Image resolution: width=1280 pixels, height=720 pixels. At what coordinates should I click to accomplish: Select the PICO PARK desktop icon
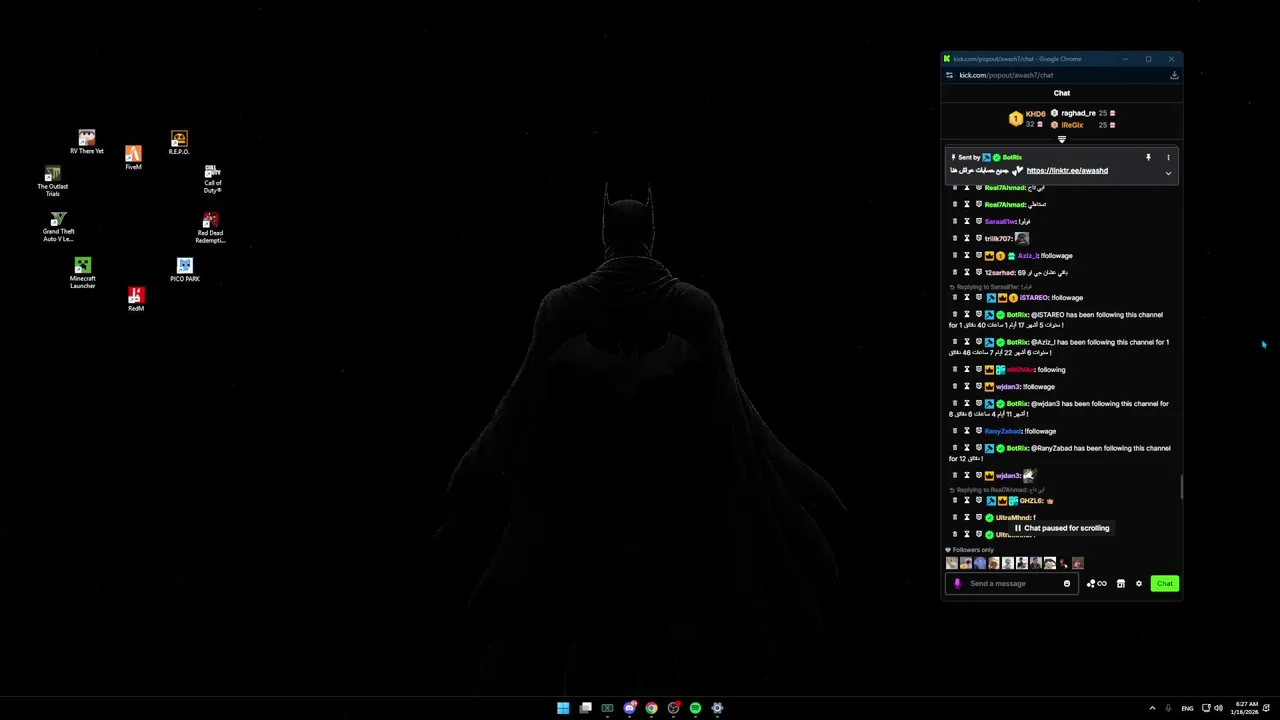point(185,270)
